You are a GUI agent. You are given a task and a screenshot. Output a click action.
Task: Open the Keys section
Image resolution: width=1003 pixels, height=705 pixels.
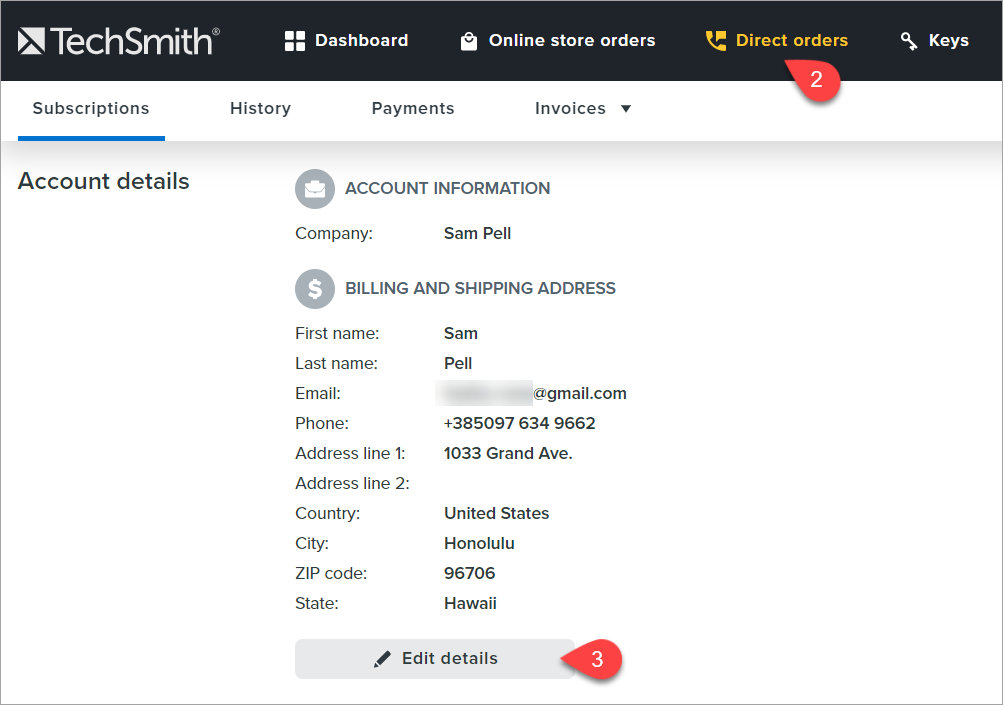click(946, 40)
